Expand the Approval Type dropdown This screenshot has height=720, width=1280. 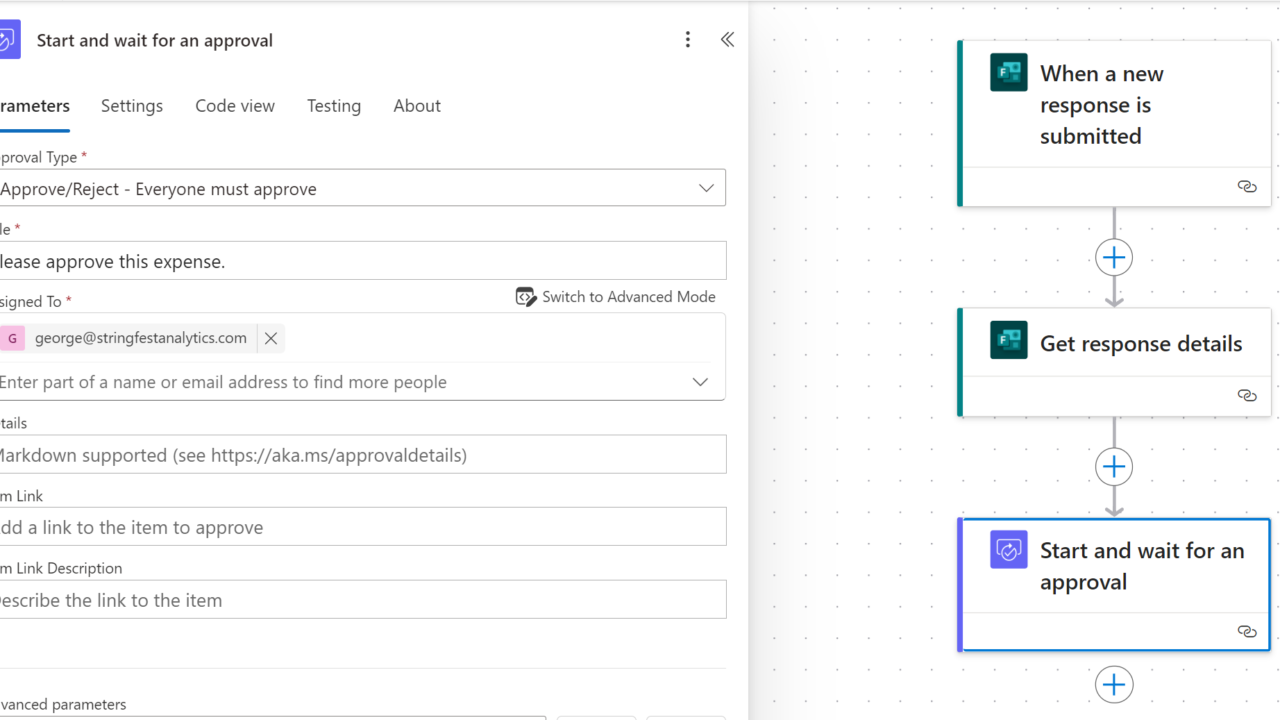tap(706, 188)
